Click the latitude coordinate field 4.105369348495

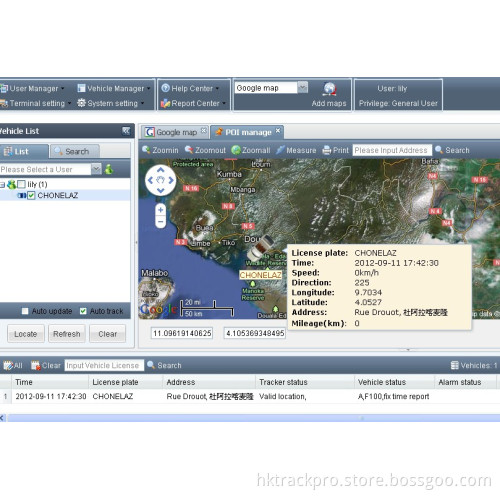click(255, 333)
